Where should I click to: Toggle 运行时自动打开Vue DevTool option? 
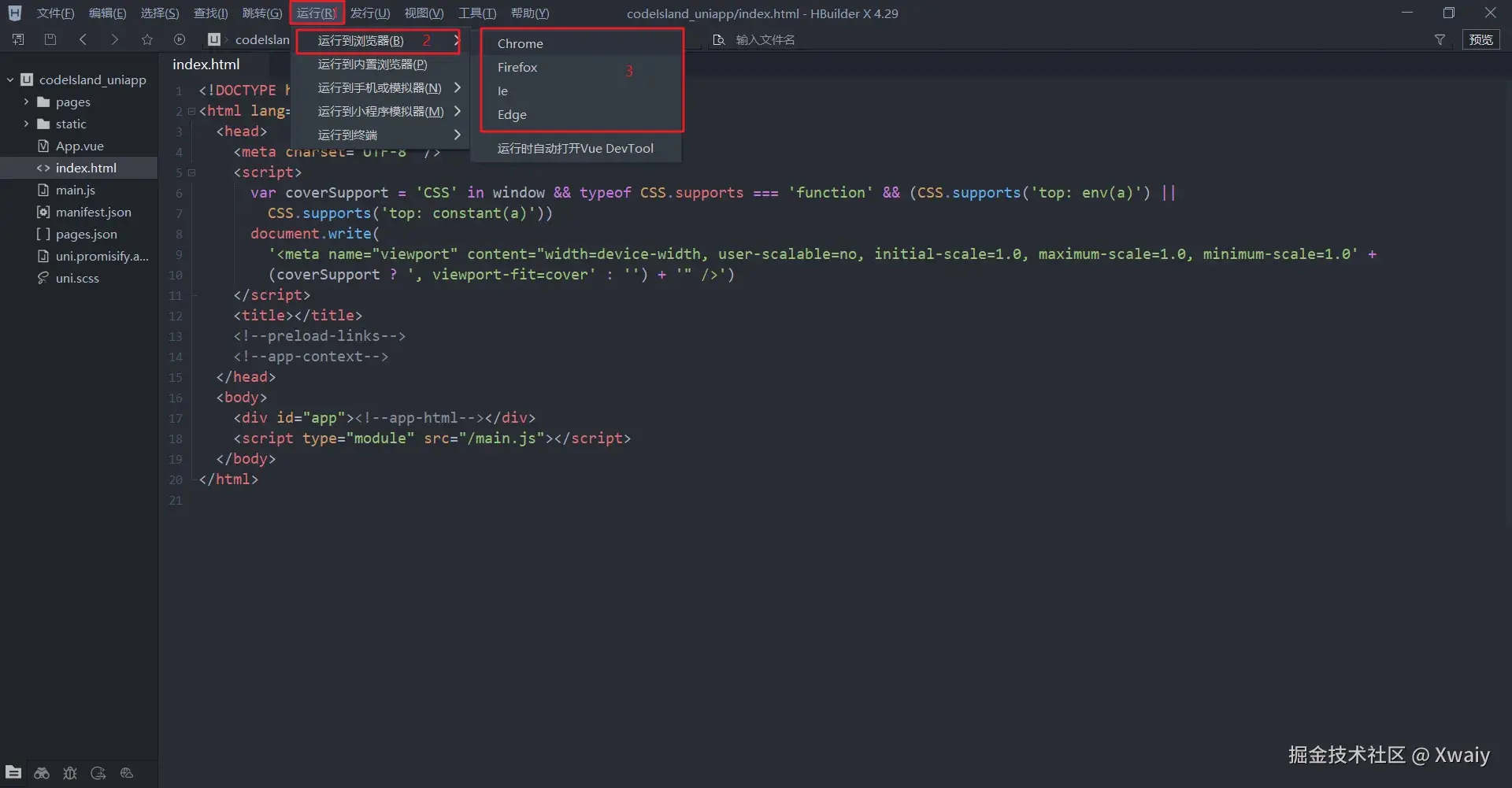point(576,148)
